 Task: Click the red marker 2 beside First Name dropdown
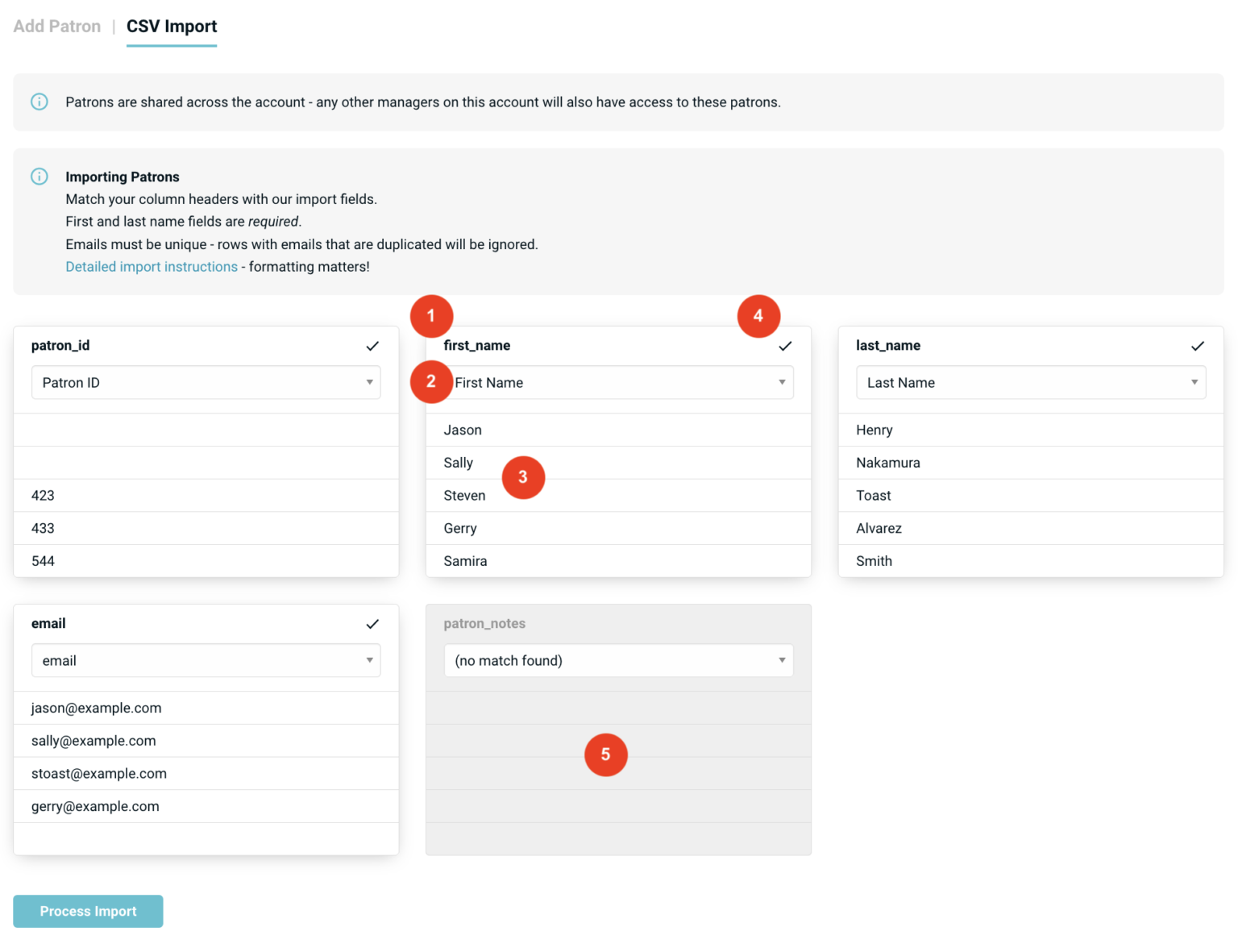click(x=431, y=382)
